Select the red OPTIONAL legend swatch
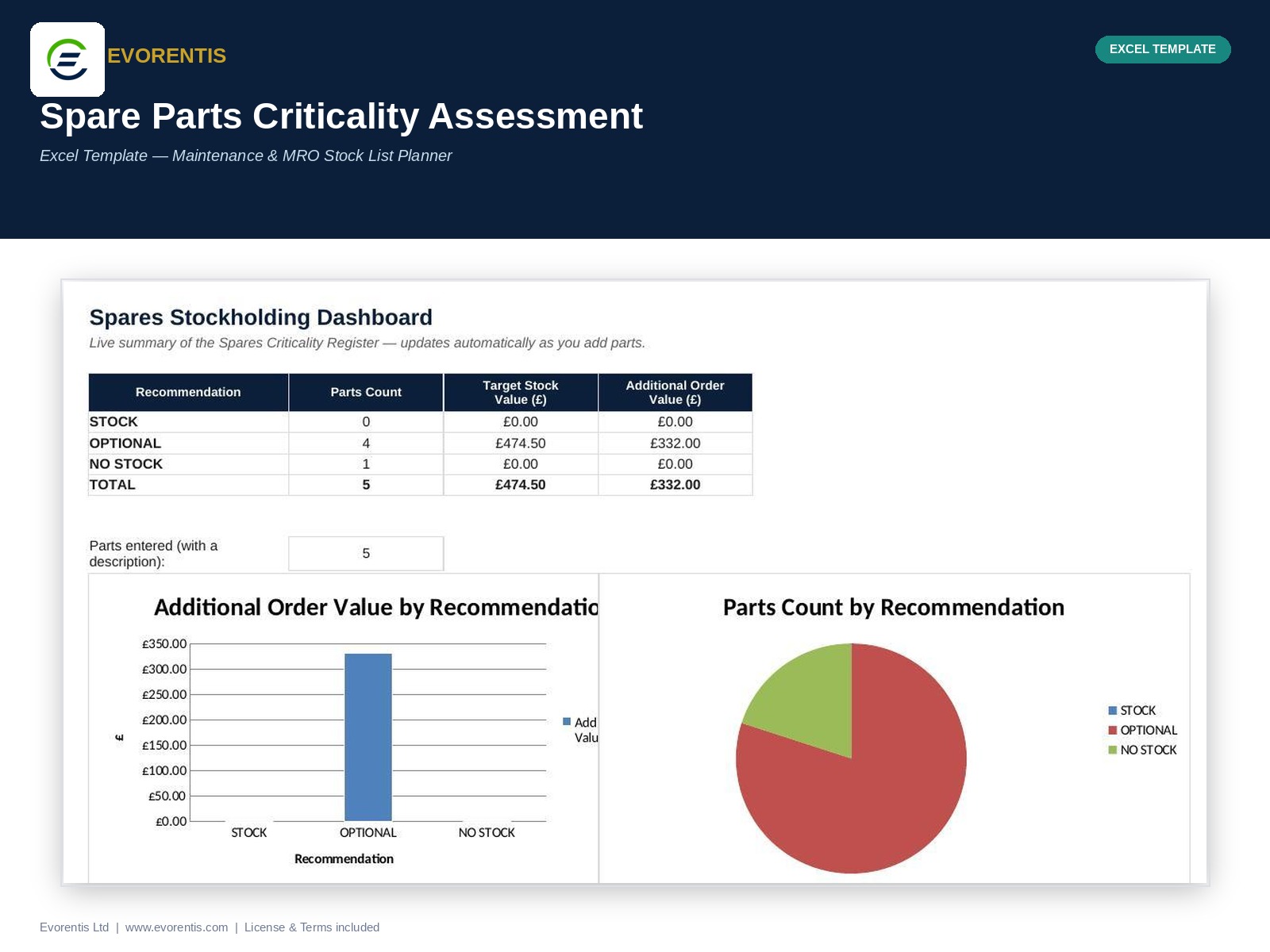 click(1113, 731)
